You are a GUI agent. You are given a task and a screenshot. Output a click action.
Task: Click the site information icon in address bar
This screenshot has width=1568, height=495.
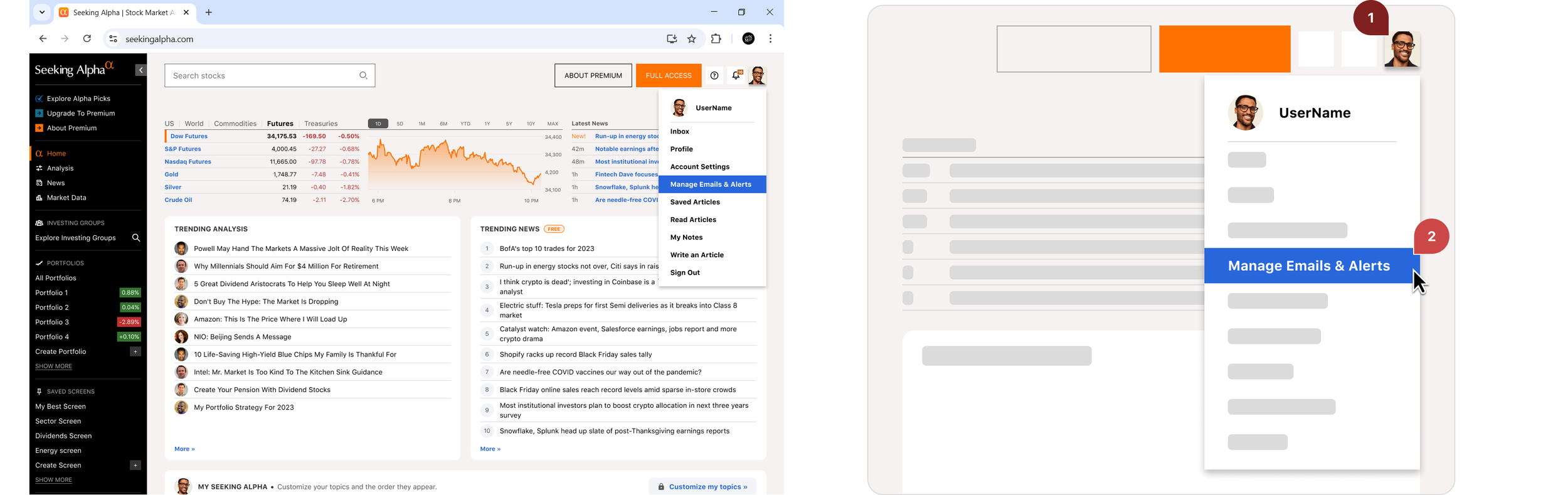(x=113, y=39)
